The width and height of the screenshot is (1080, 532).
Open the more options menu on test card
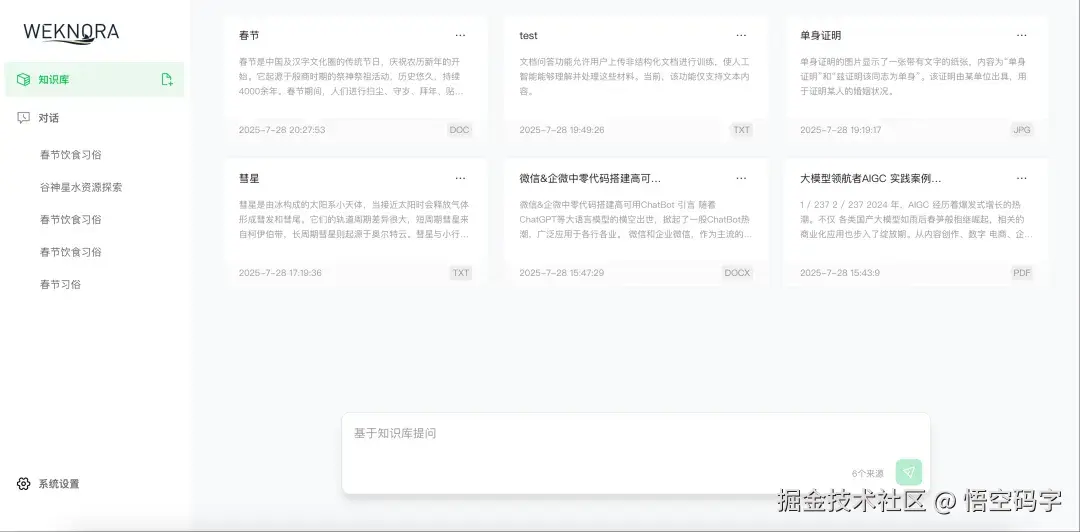click(x=741, y=35)
